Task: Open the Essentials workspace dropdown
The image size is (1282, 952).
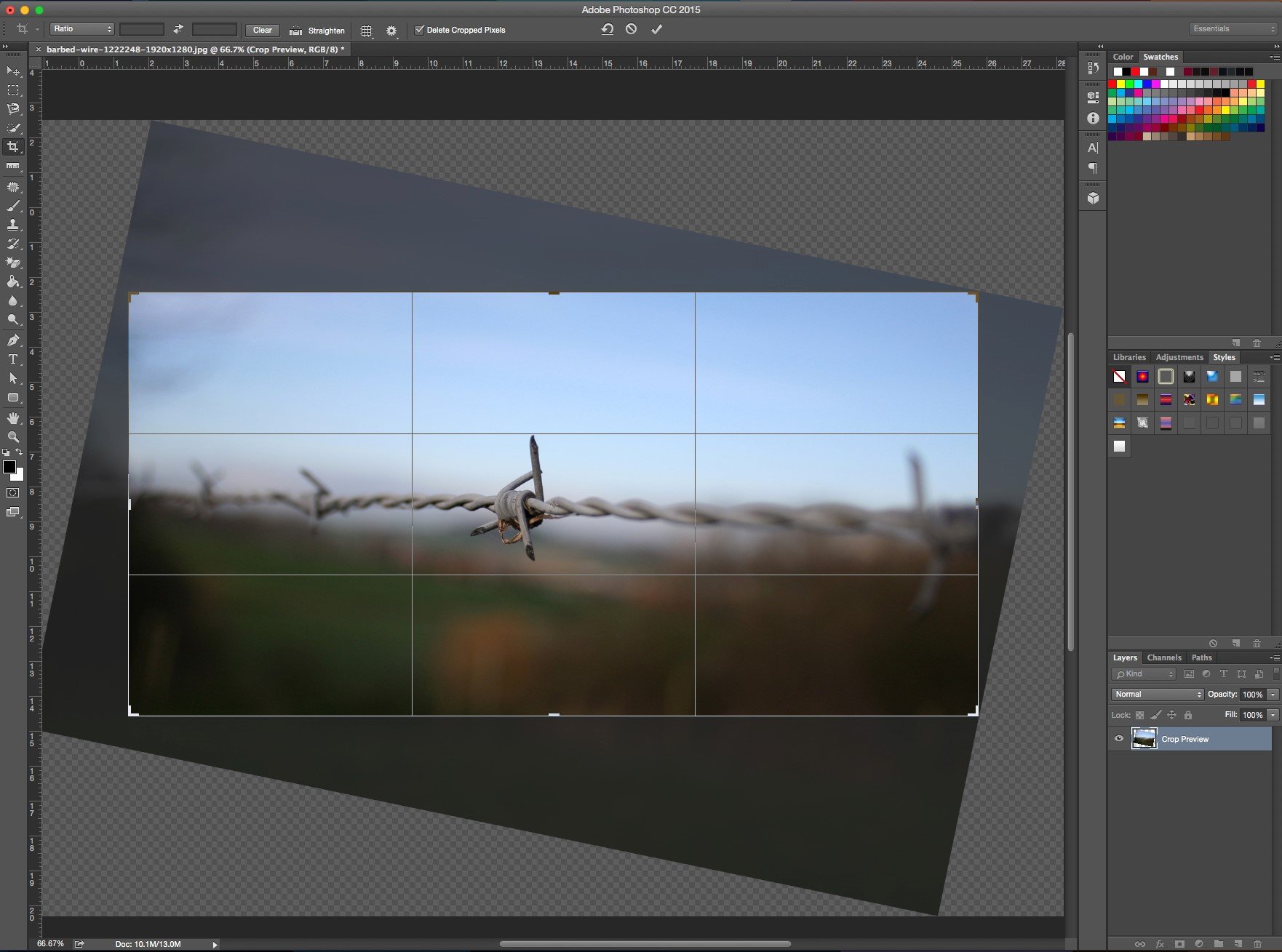Action: click(1234, 29)
